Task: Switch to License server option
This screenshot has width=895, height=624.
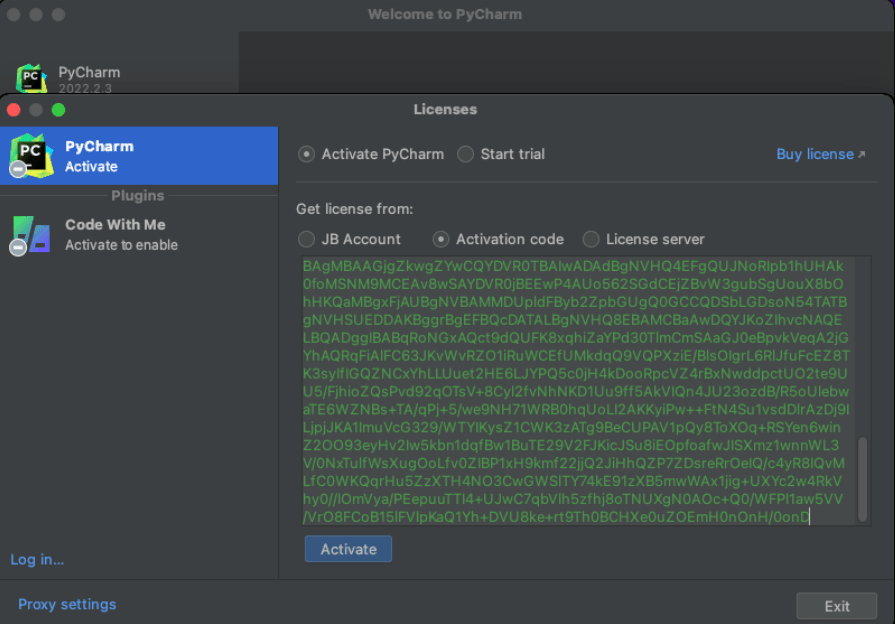Action: [591, 239]
